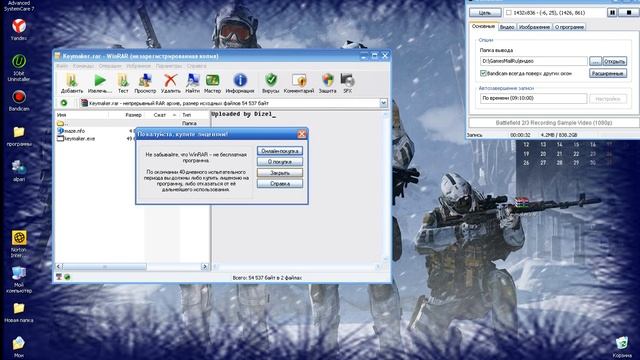Viewport: 640px width, 360px height.
Task: Click the green status icon in WinRAR's status bar
Action: pyautogui.click(x=67, y=277)
